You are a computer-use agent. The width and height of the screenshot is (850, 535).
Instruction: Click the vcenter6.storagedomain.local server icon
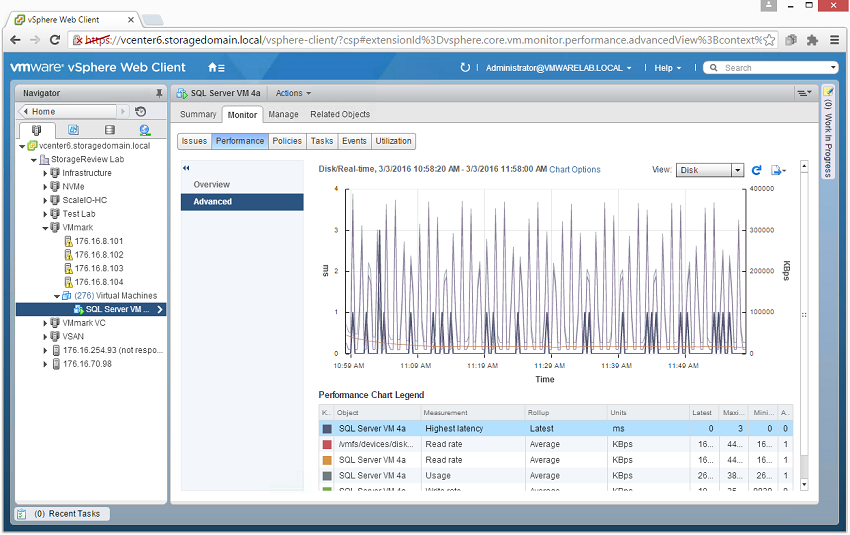pyautogui.click(x=32, y=146)
